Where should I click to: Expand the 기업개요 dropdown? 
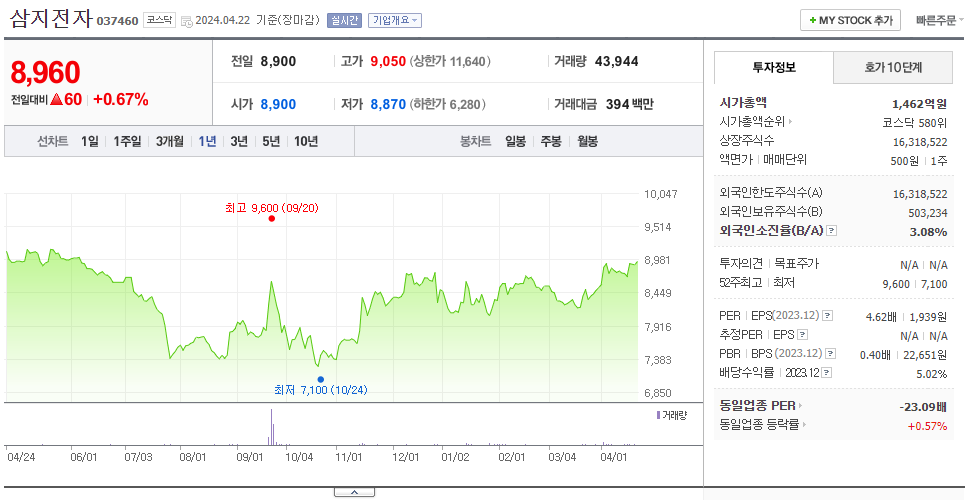point(394,20)
